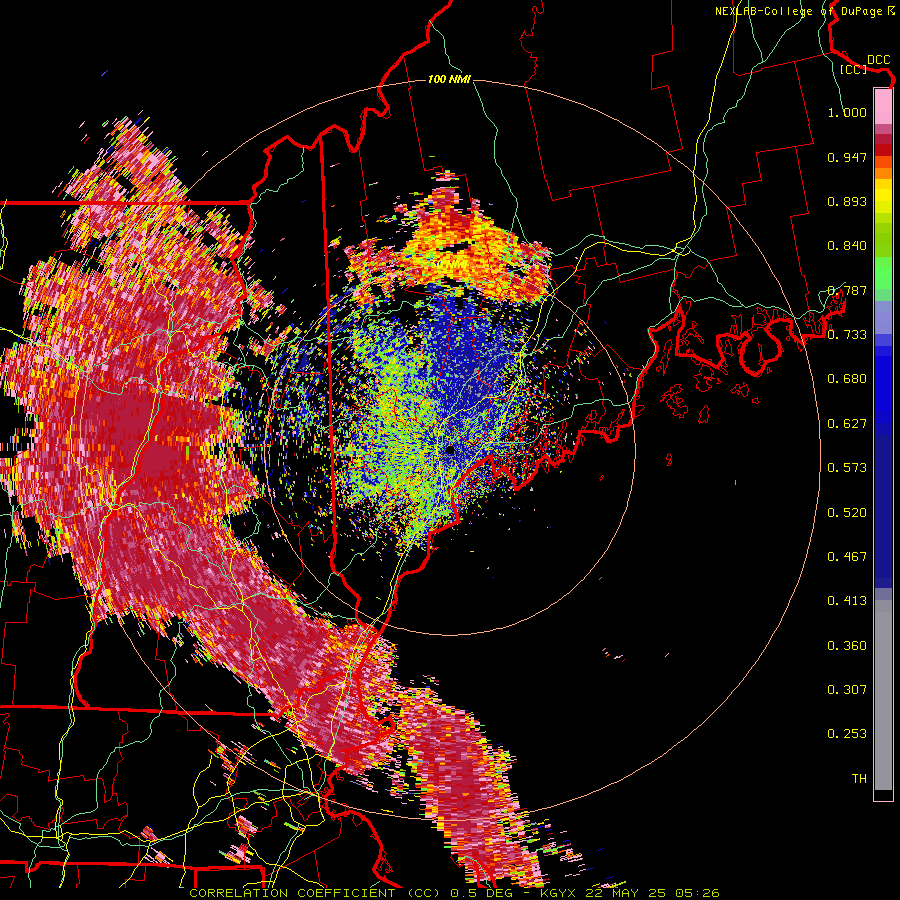Image resolution: width=900 pixels, height=900 pixels.
Task: Click the KGYX station identifier in the caption
Action: pos(560,893)
